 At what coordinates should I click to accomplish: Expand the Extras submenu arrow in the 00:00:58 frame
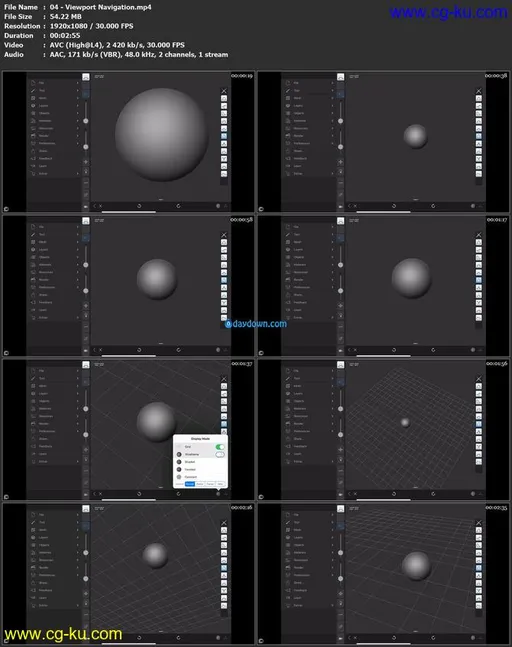pyautogui.click(x=77, y=317)
